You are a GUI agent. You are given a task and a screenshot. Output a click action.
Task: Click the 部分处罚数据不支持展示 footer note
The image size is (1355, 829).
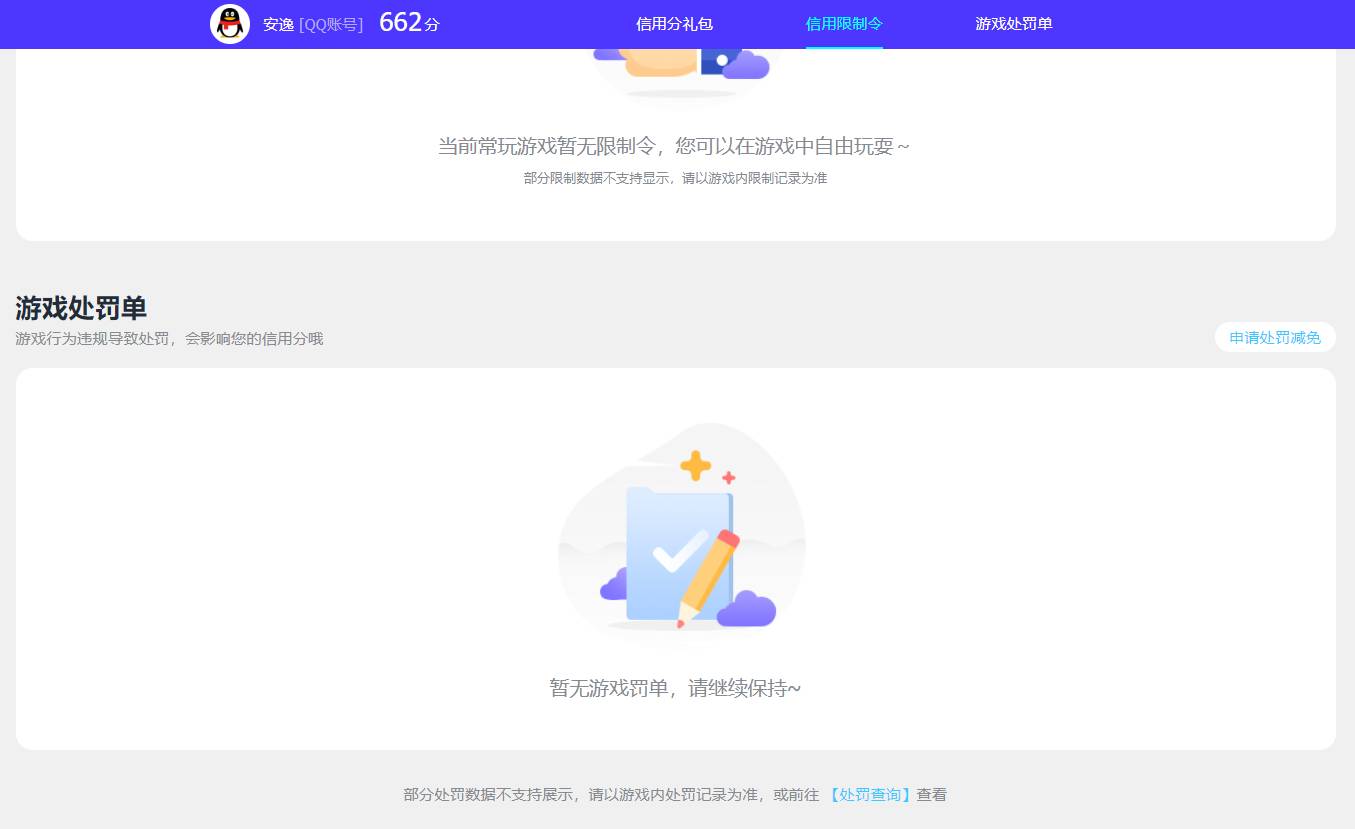click(x=600, y=794)
